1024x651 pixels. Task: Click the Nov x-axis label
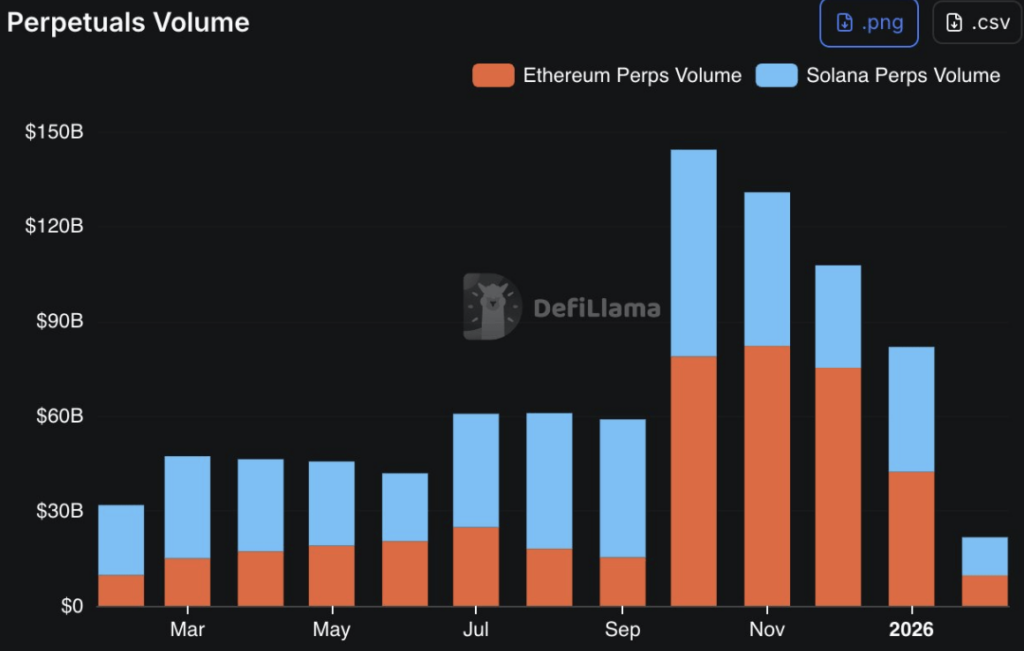pyautogui.click(x=767, y=630)
